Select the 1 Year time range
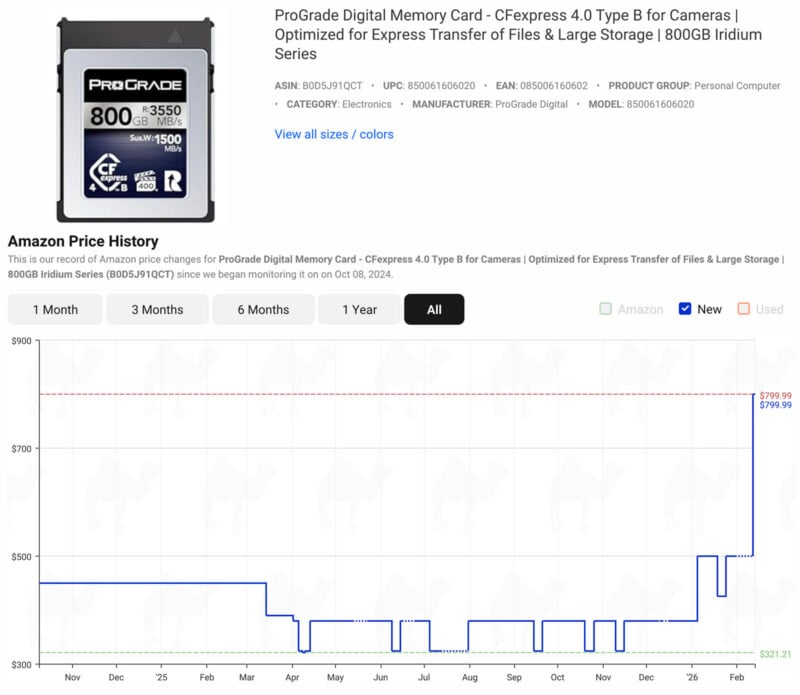800x695 pixels. pos(358,309)
